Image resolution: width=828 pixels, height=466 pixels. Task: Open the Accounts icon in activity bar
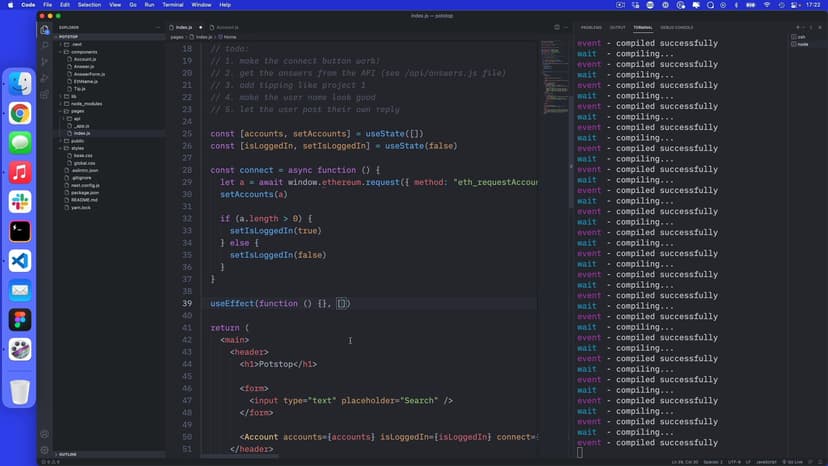point(45,434)
